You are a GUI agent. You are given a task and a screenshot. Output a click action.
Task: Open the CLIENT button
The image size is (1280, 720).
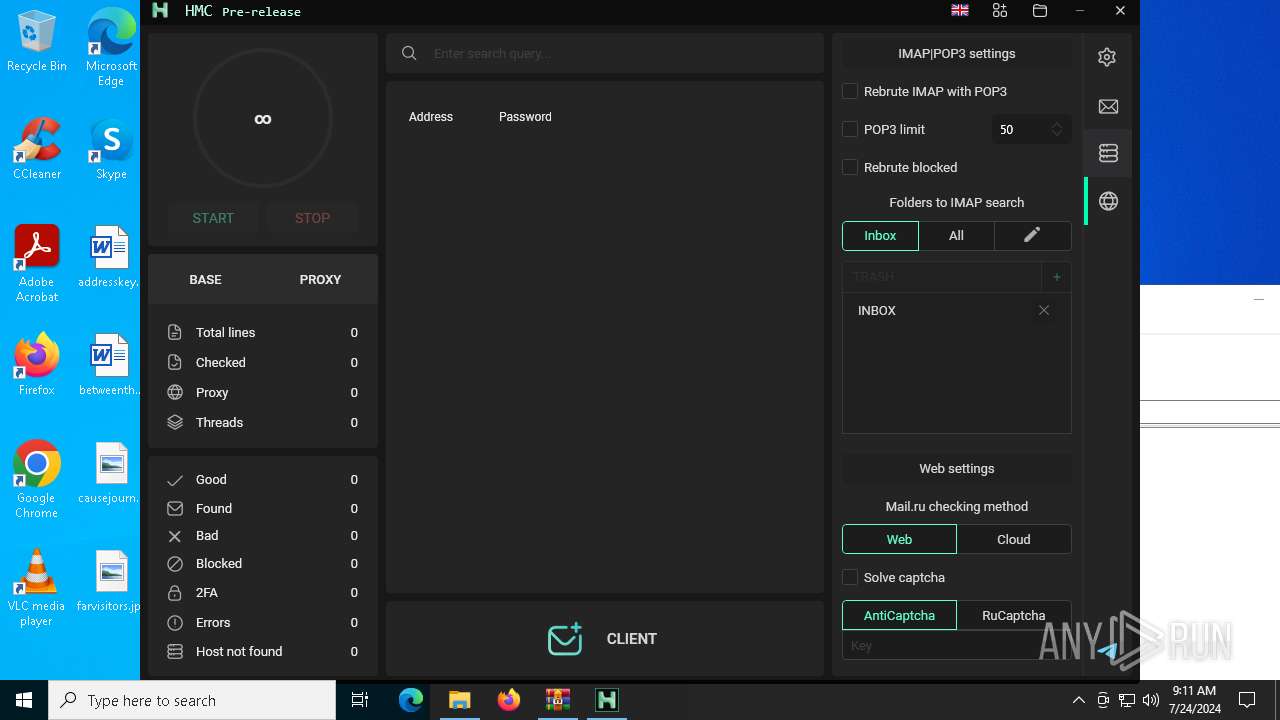(x=604, y=639)
